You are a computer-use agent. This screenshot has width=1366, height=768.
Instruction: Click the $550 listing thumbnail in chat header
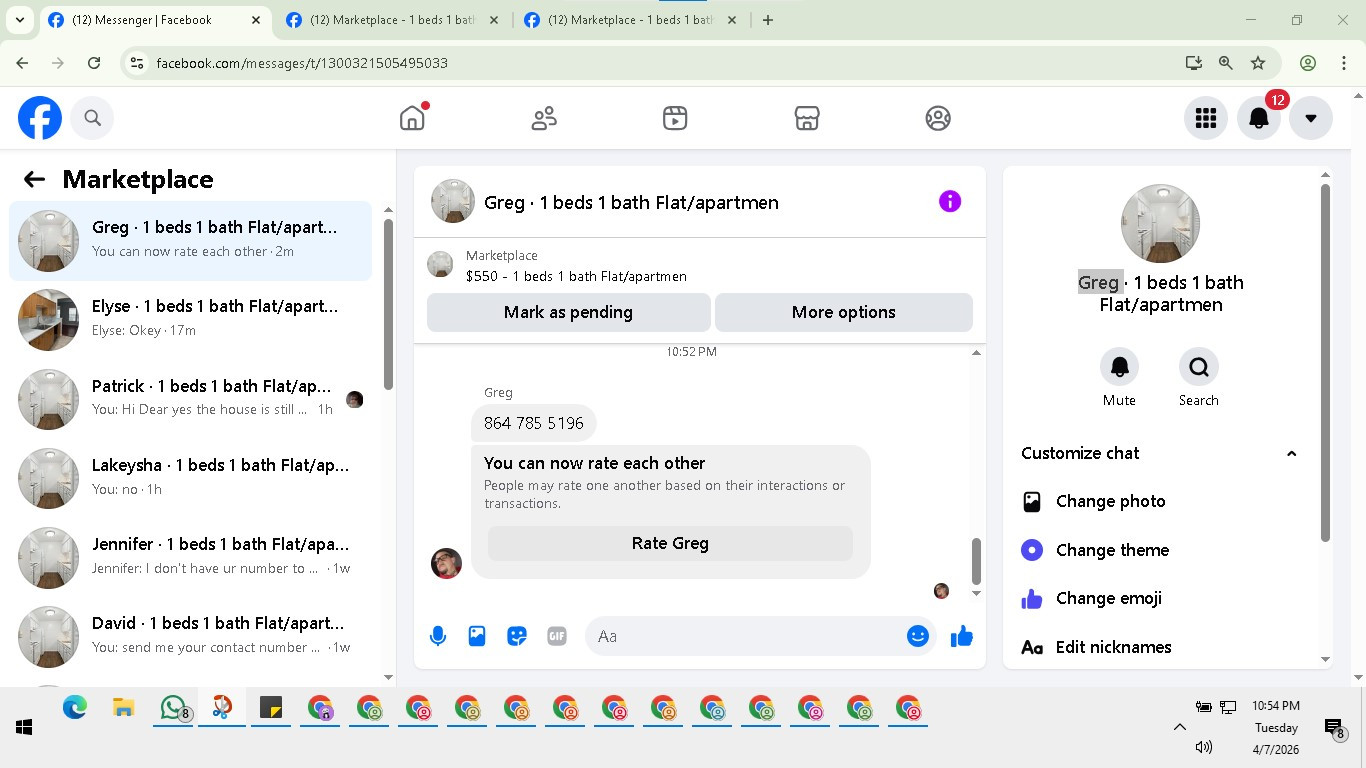440,264
